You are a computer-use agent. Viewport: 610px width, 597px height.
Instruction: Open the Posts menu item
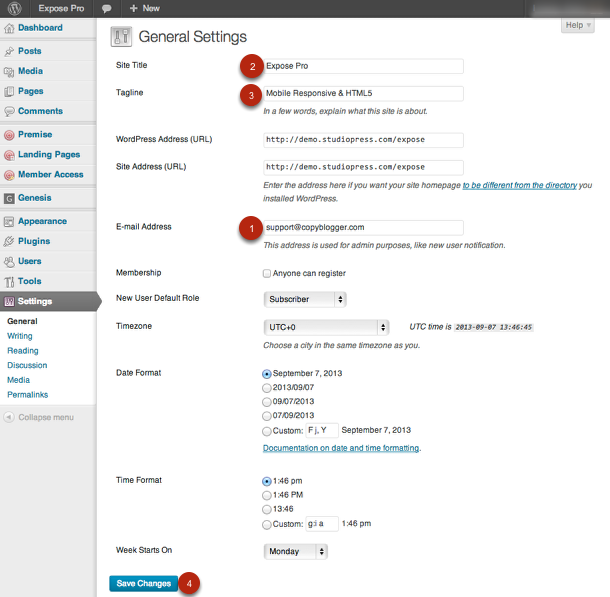(x=30, y=51)
